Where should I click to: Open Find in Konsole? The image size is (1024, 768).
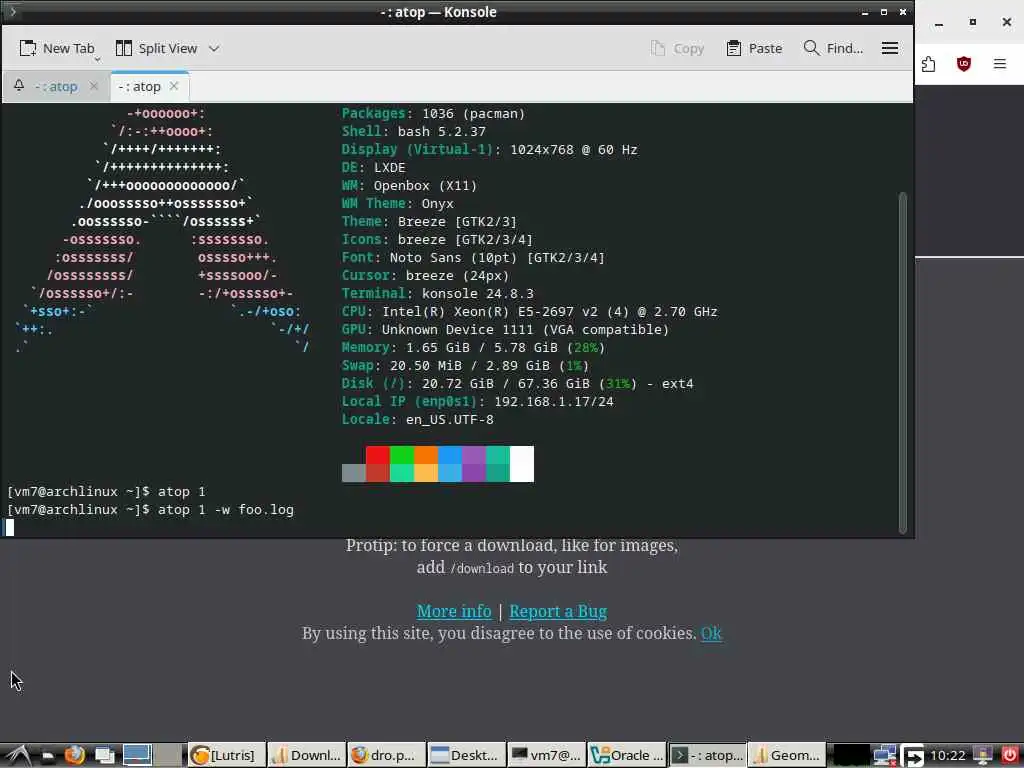click(833, 48)
